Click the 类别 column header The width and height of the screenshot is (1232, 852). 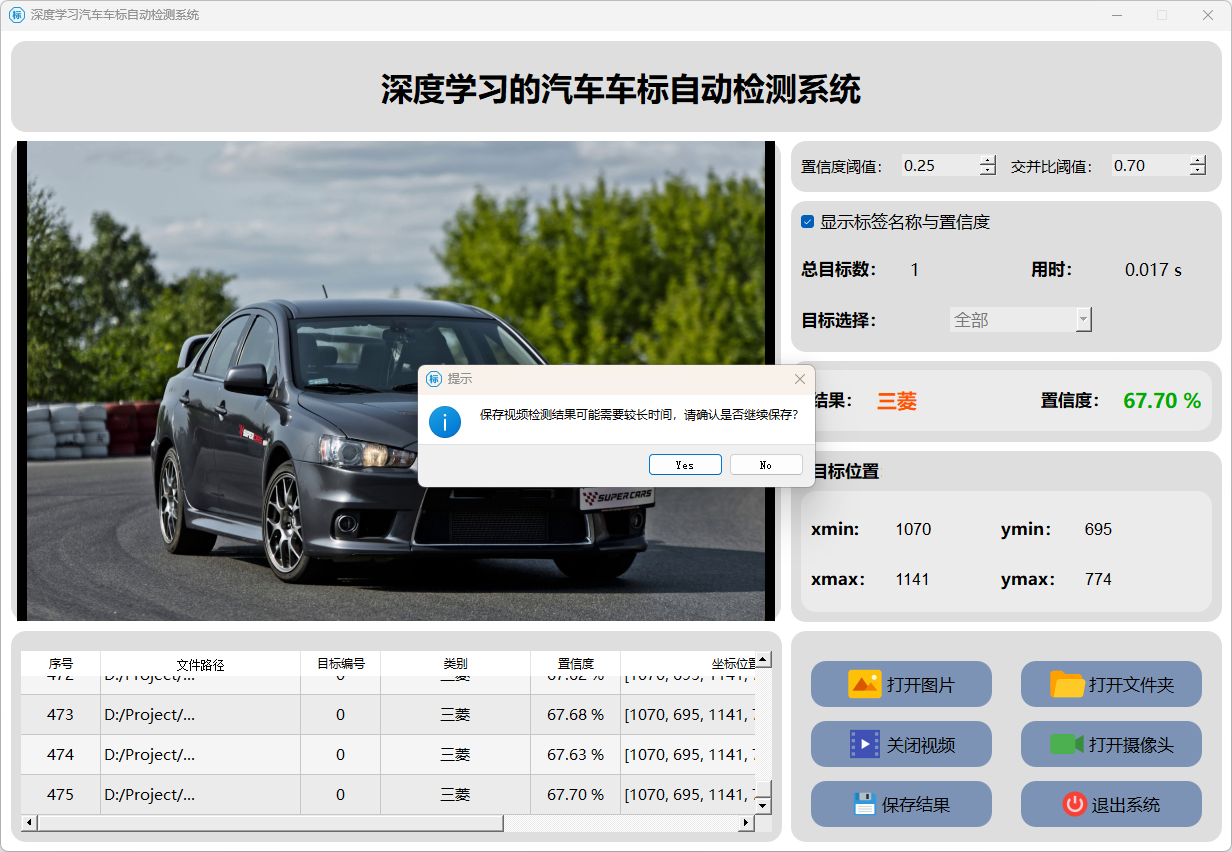(x=455, y=663)
